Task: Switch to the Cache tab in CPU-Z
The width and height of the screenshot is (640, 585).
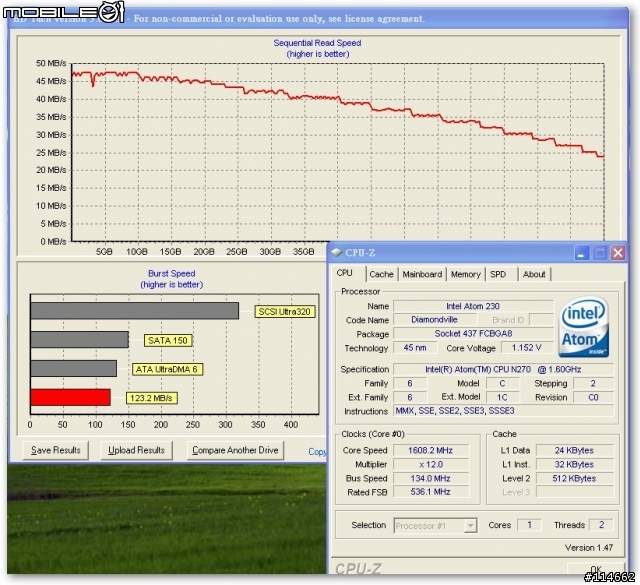Action: (381, 274)
